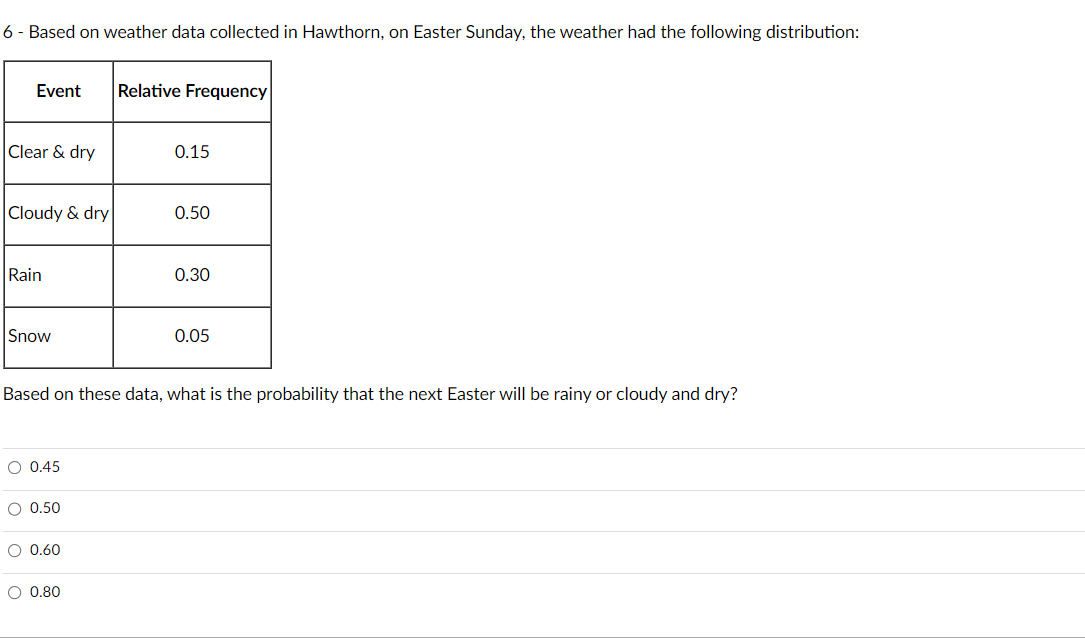Click the 0.45 answer label text
The height and width of the screenshot is (644, 1085).
(x=46, y=467)
